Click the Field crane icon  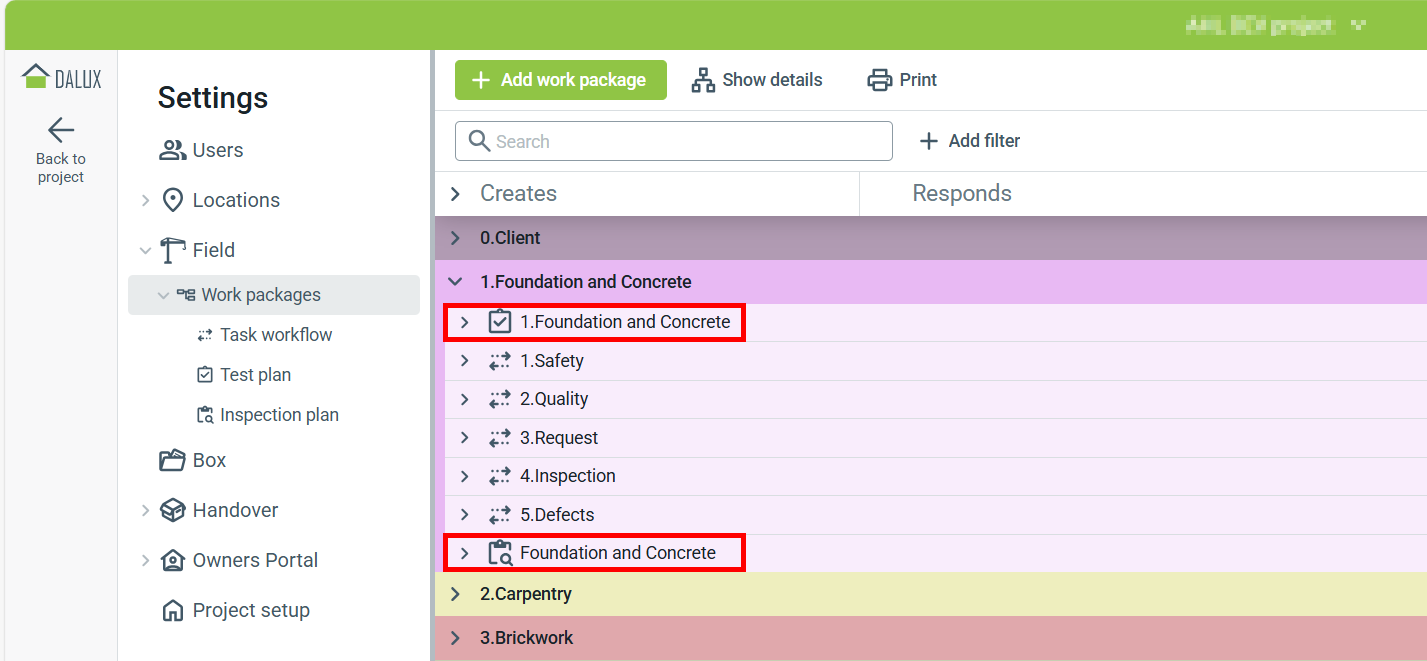click(x=173, y=250)
